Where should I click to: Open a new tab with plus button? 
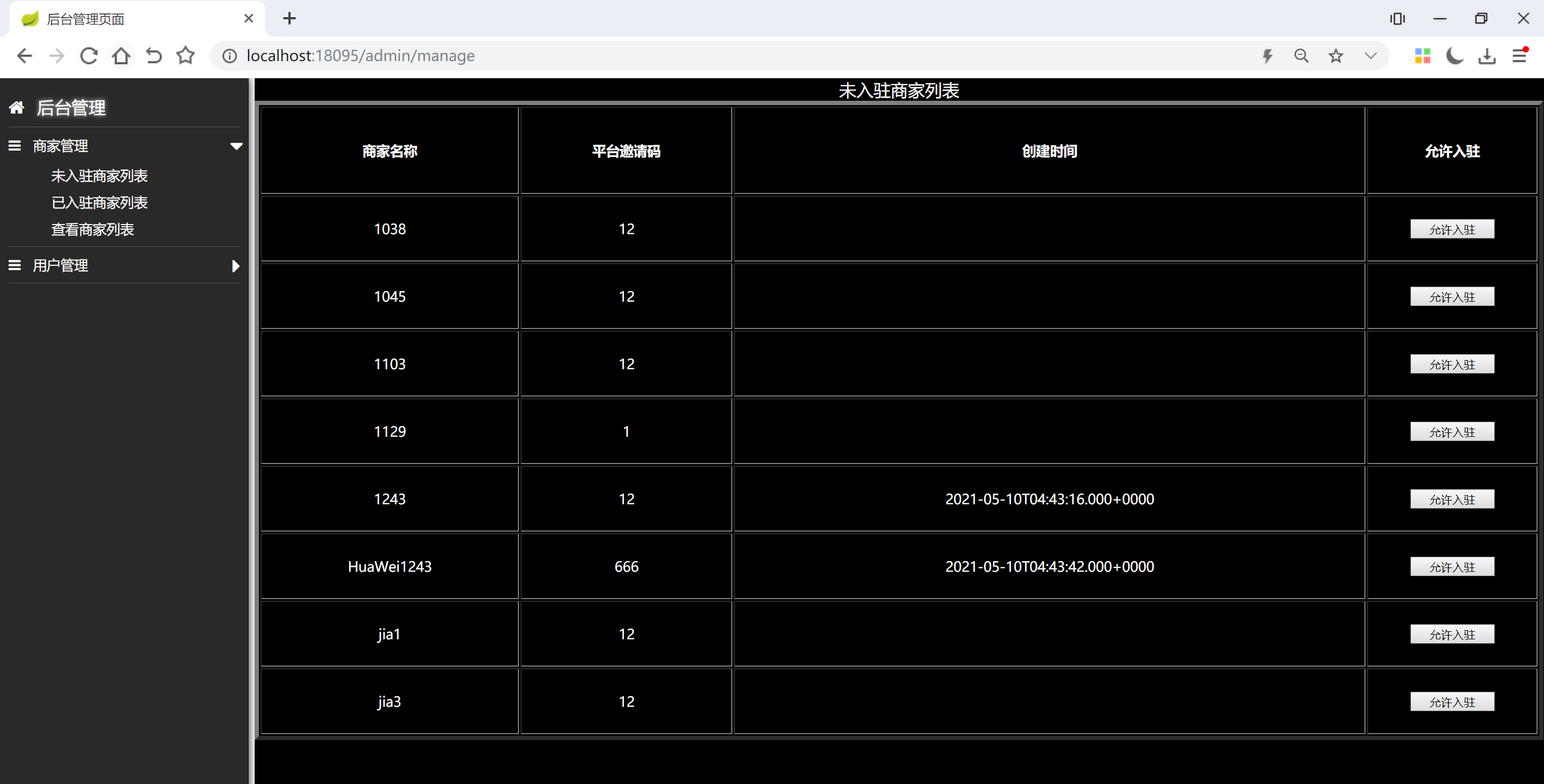click(x=289, y=19)
